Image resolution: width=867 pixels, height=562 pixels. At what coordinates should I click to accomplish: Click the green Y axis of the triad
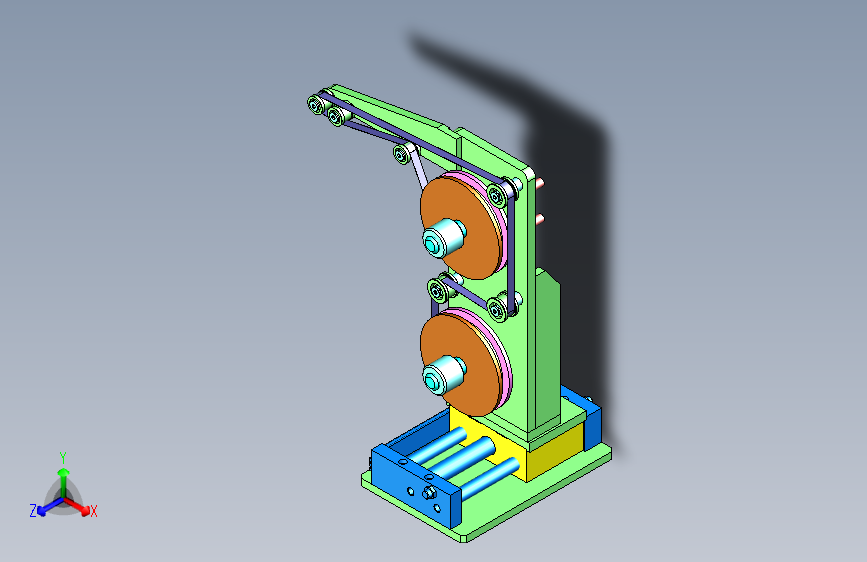pos(64,482)
